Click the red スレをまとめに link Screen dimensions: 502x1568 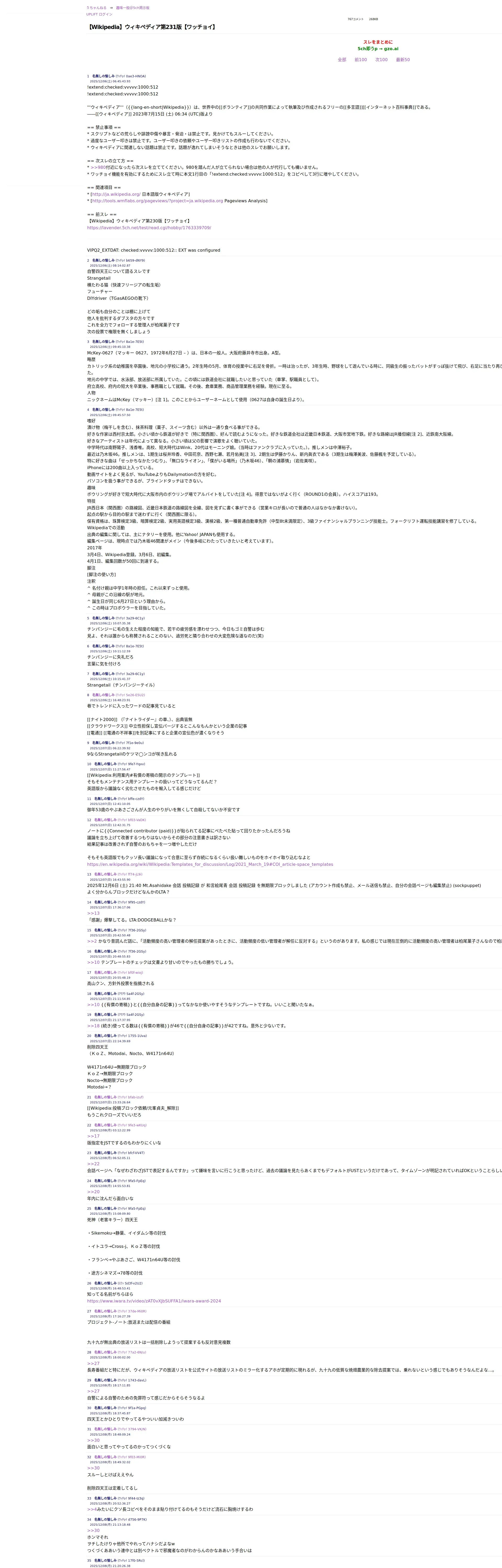coord(378,42)
